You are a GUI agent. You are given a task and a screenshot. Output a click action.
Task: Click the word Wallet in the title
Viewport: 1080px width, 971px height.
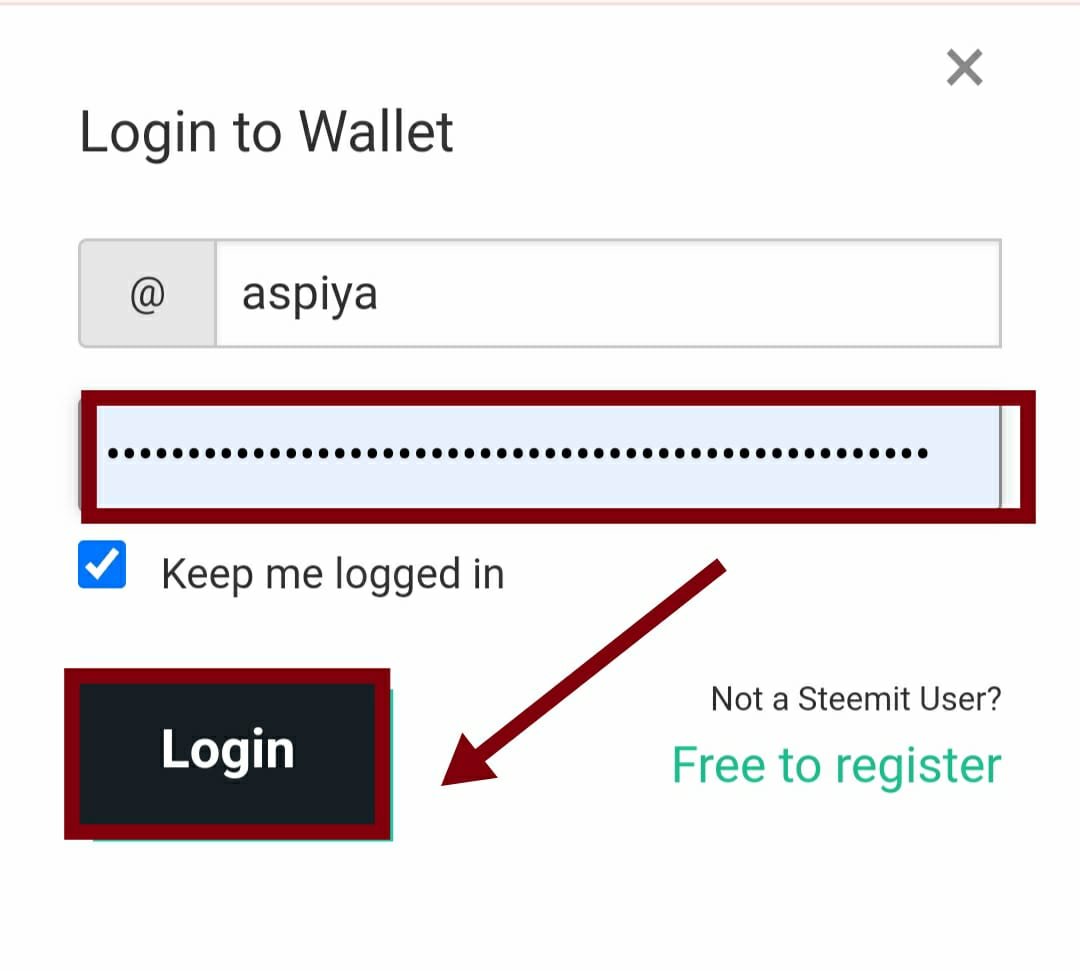tap(376, 131)
